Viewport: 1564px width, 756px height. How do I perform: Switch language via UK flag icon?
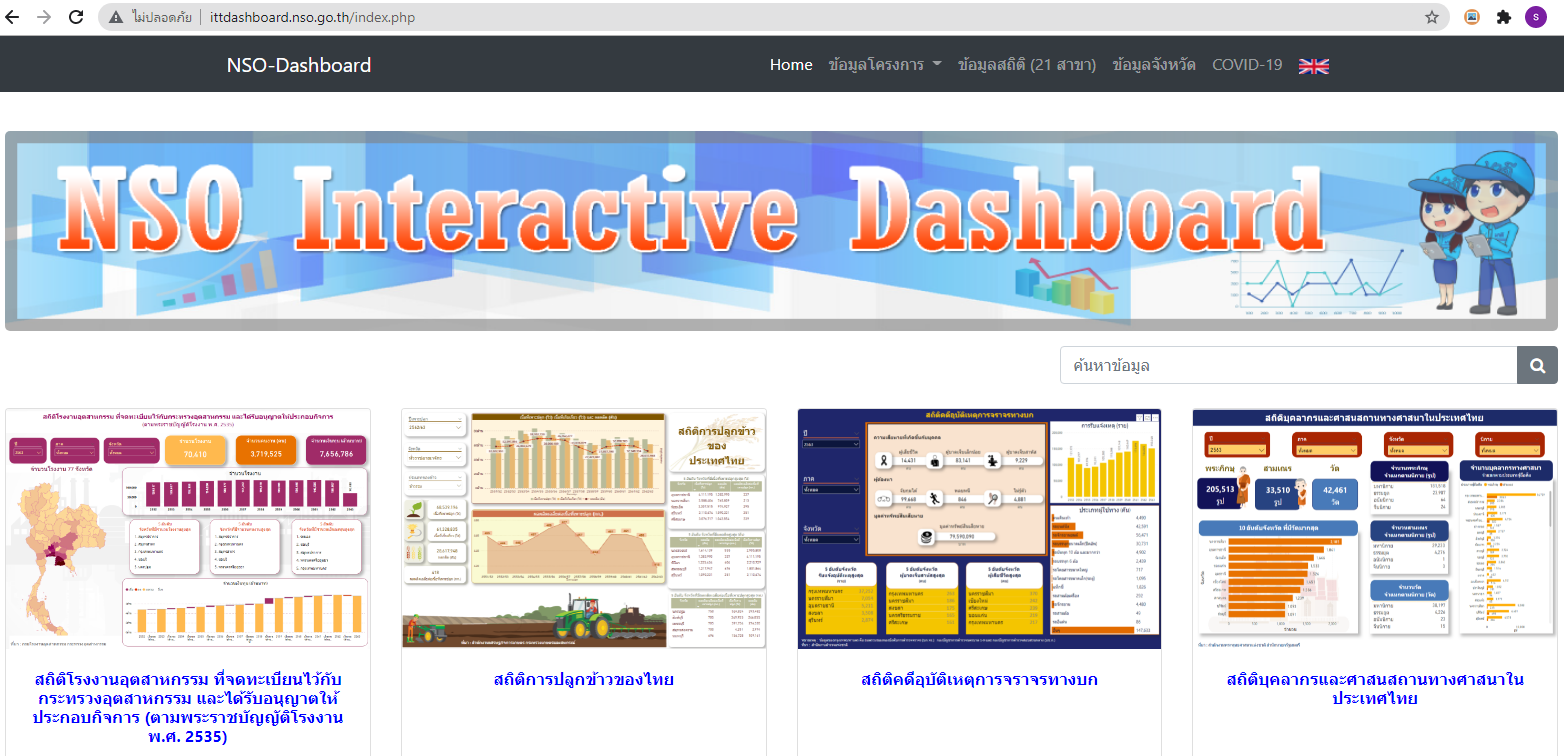pyautogui.click(x=1313, y=65)
